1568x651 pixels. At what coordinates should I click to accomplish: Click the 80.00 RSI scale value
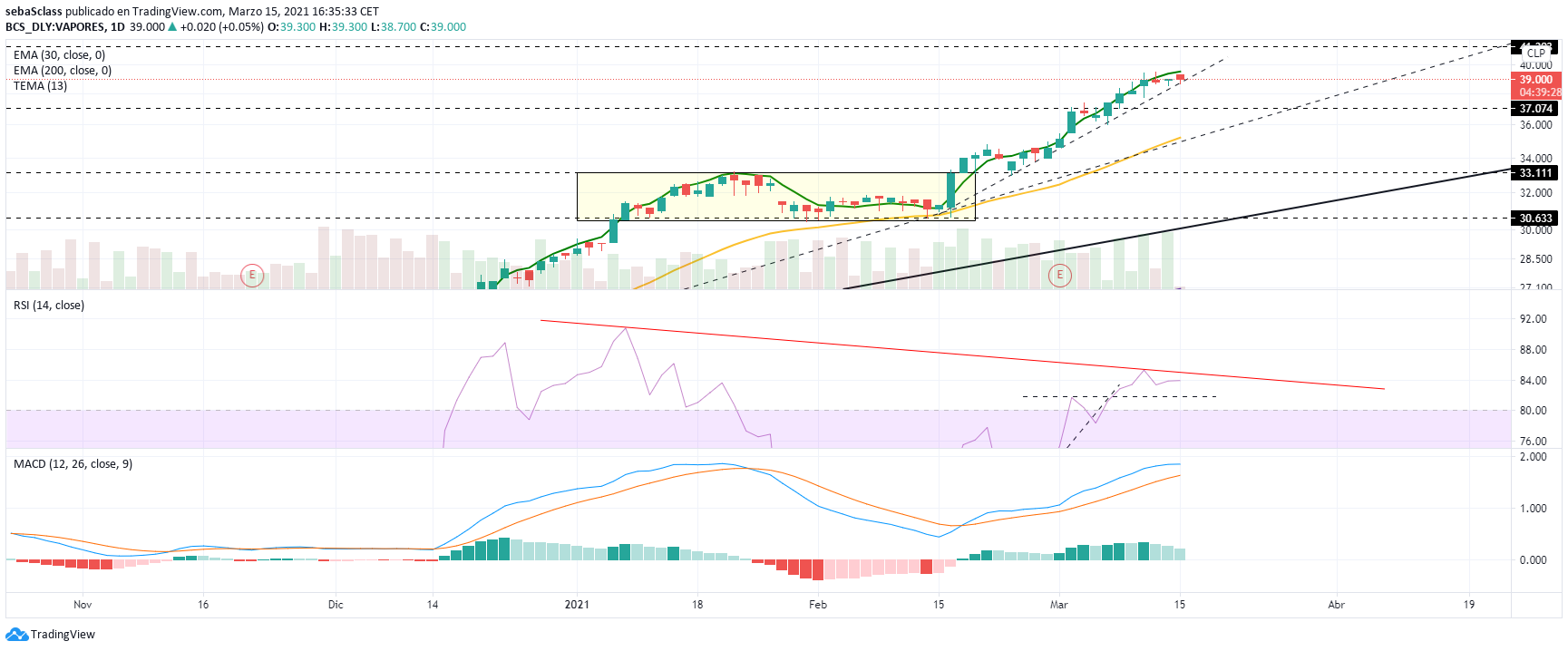click(x=1533, y=411)
